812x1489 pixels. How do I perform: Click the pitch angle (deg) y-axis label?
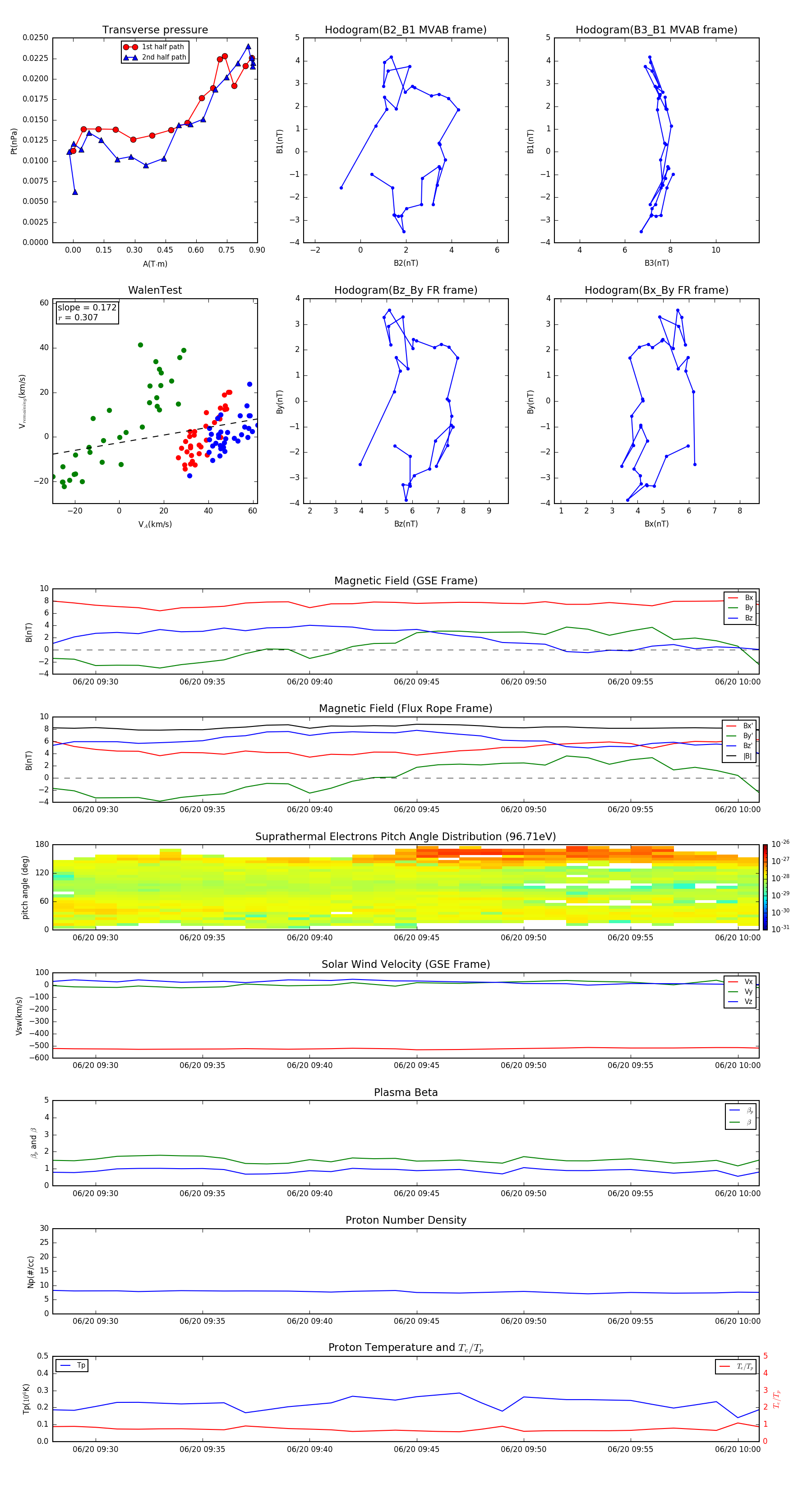point(25,887)
